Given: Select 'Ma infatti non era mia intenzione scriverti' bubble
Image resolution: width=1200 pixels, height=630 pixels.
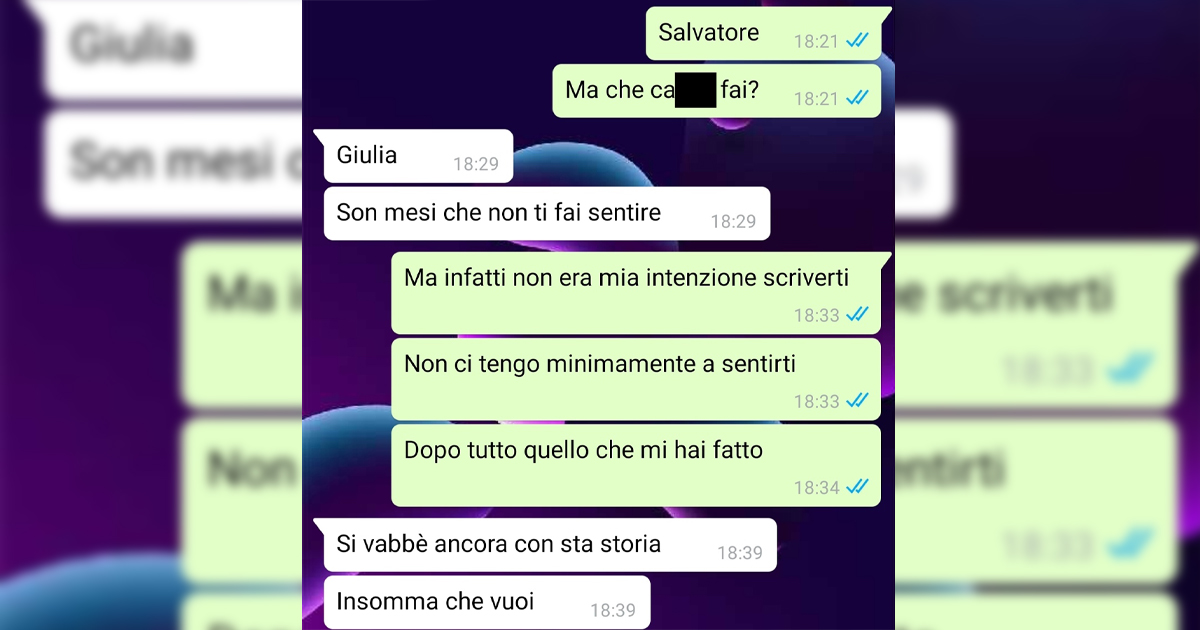Looking at the screenshot, I should click(x=640, y=292).
